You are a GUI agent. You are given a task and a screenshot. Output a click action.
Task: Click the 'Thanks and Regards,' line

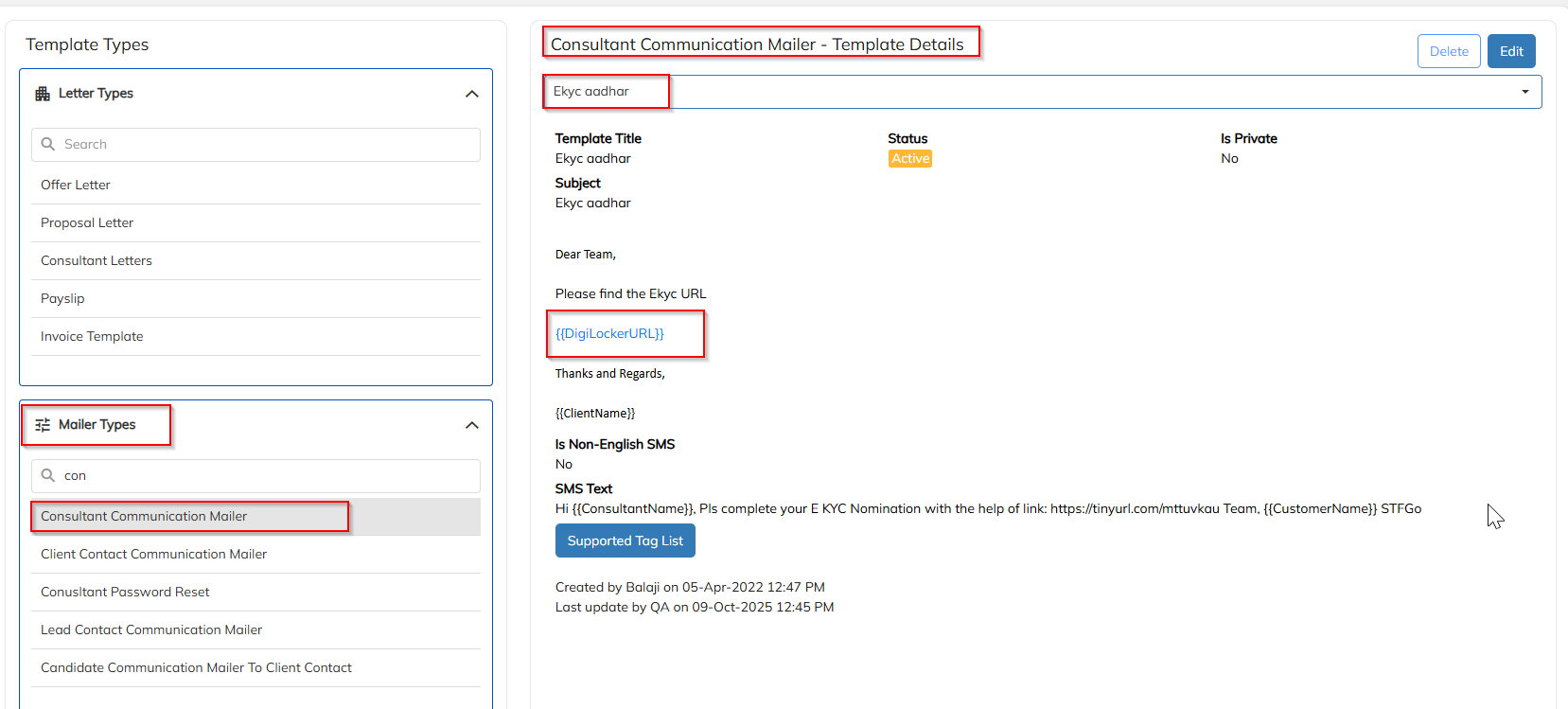(x=610, y=374)
